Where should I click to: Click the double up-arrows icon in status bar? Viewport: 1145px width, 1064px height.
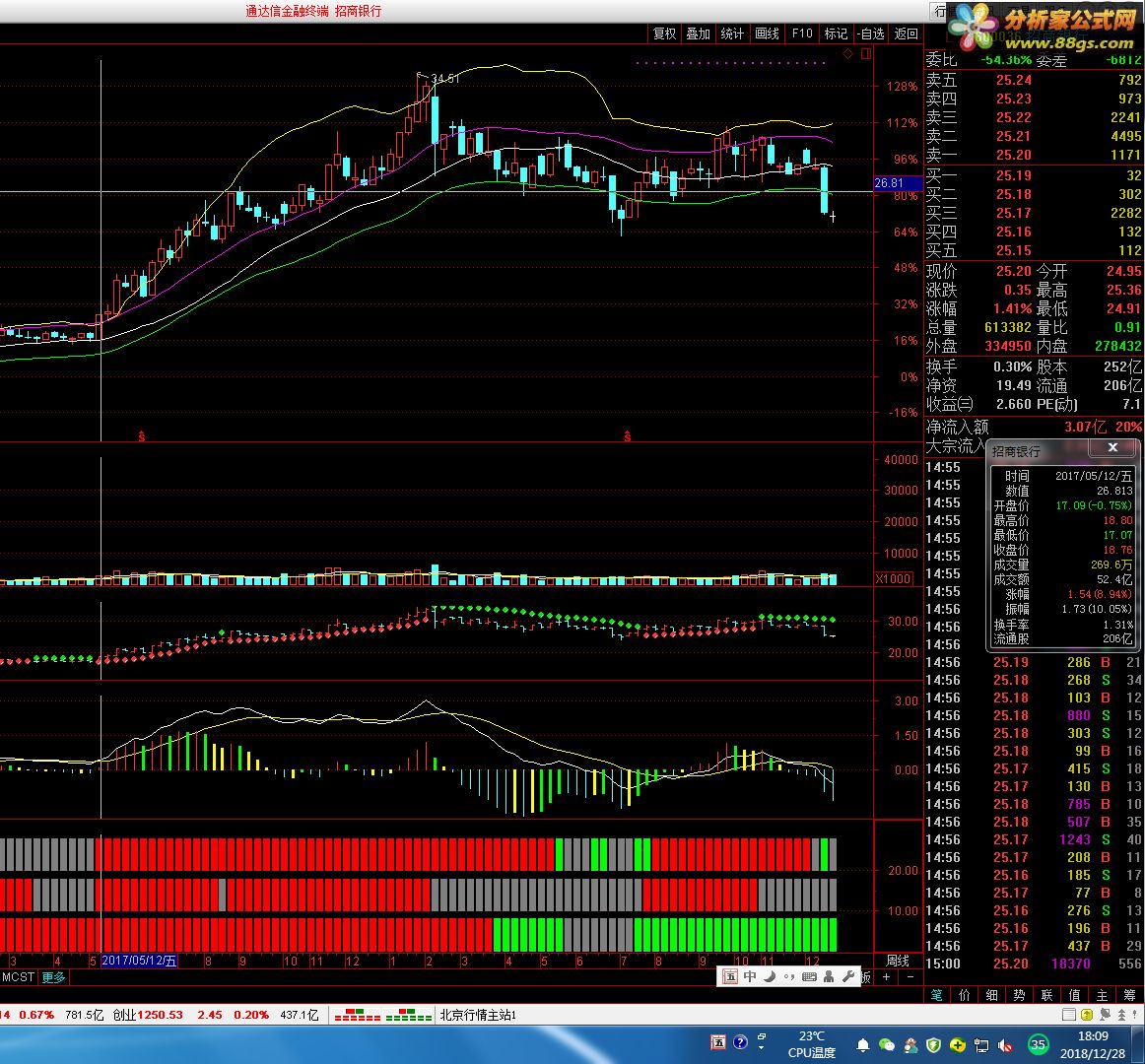[x=1121, y=1015]
